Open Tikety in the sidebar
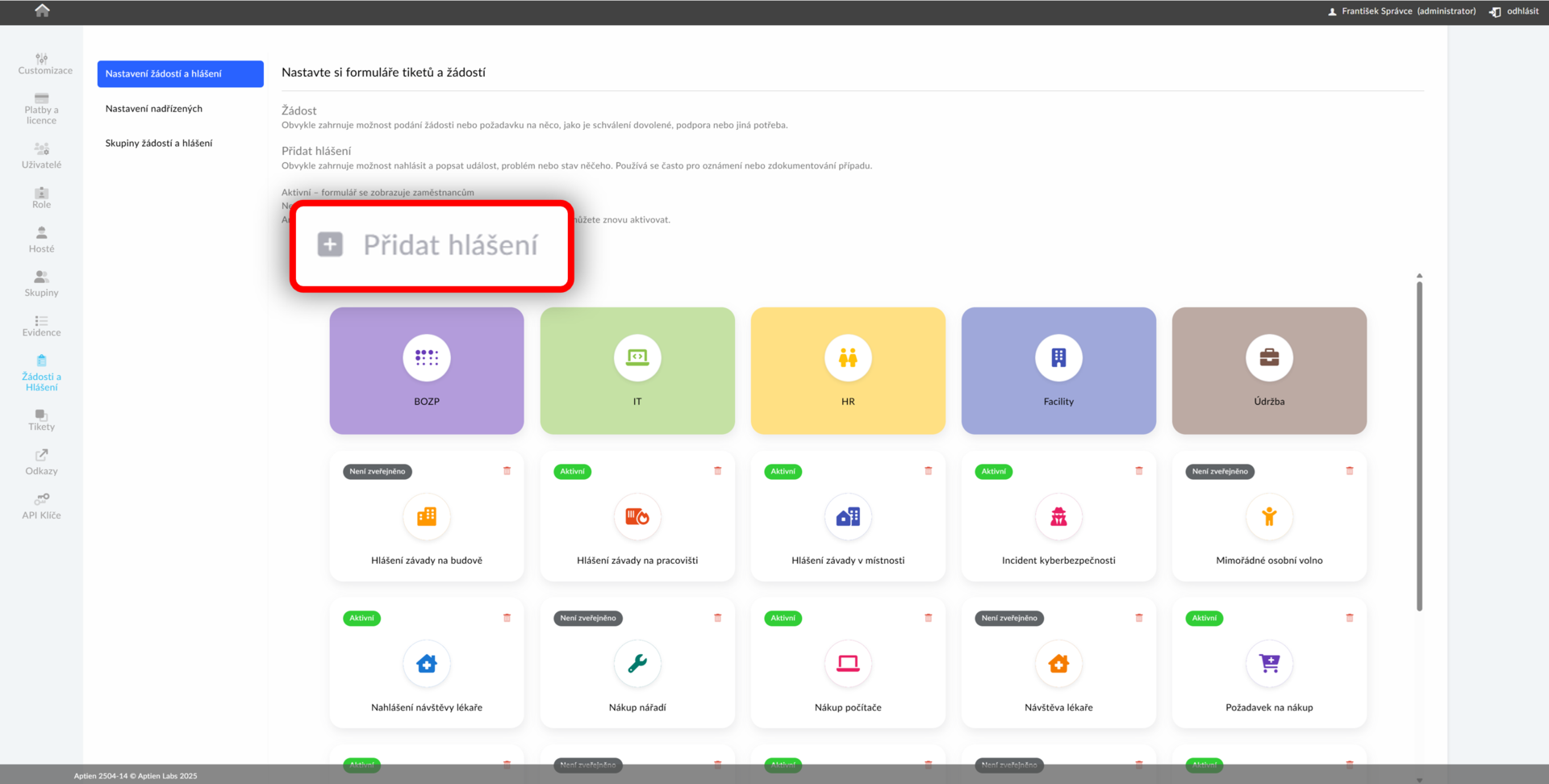 [41, 419]
